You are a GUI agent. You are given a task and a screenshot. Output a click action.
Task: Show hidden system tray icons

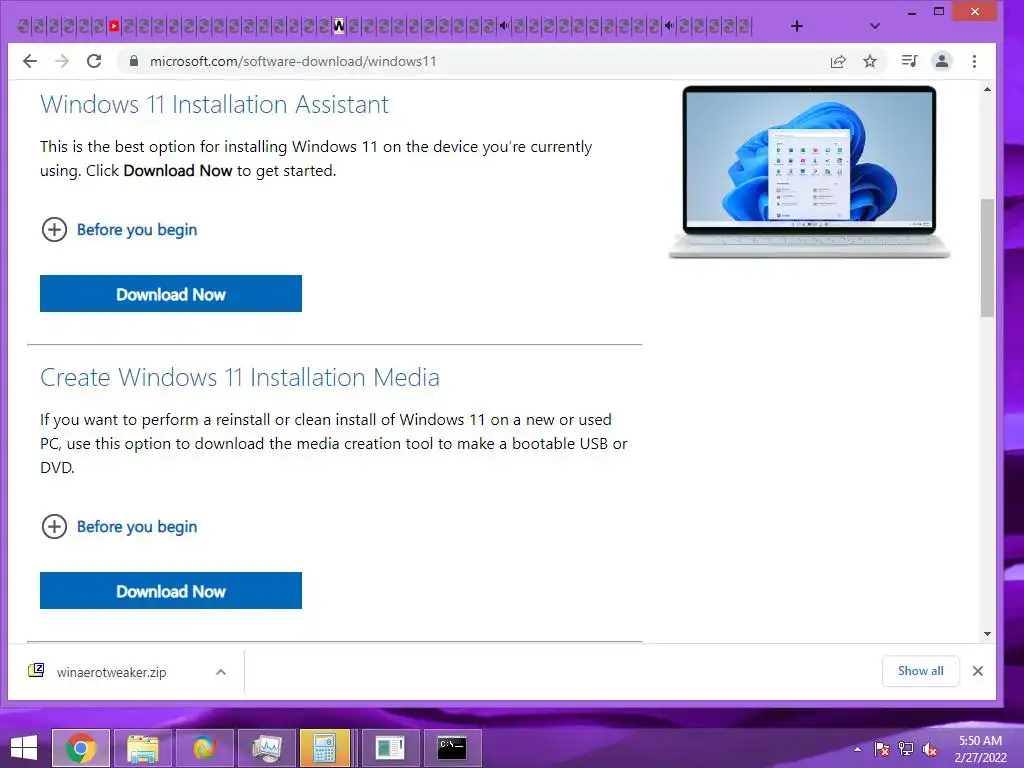pyautogui.click(x=857, y=749)
